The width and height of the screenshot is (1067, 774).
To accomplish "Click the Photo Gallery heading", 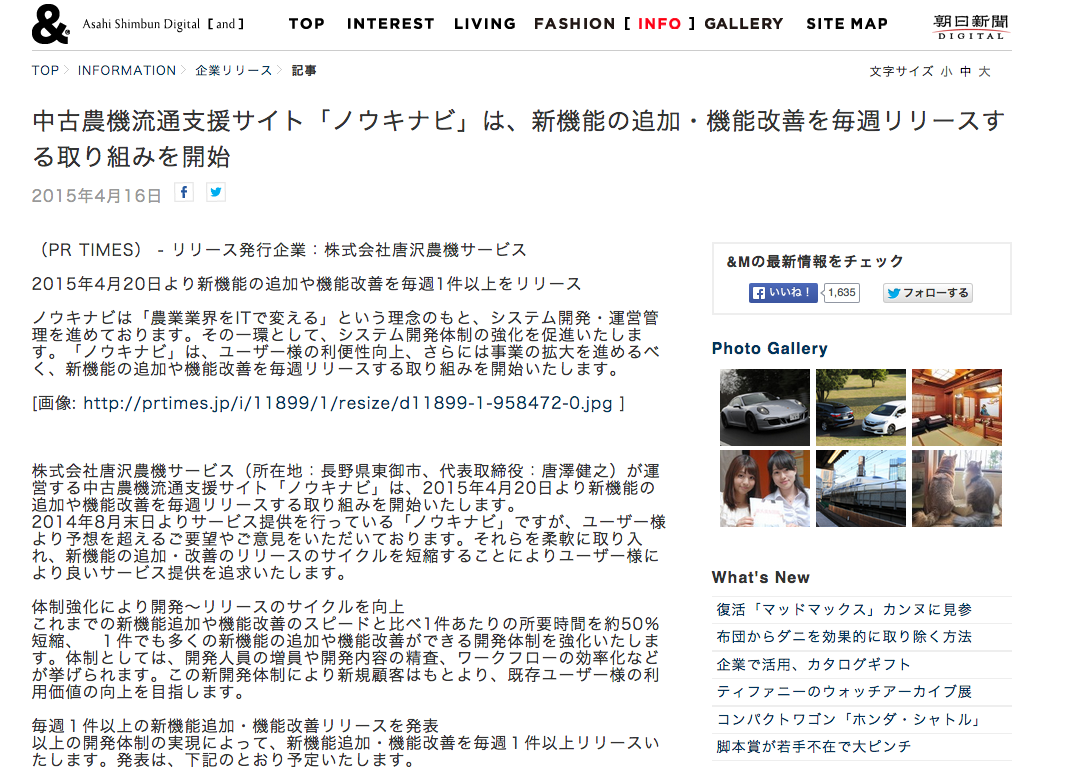I will 770,349.
